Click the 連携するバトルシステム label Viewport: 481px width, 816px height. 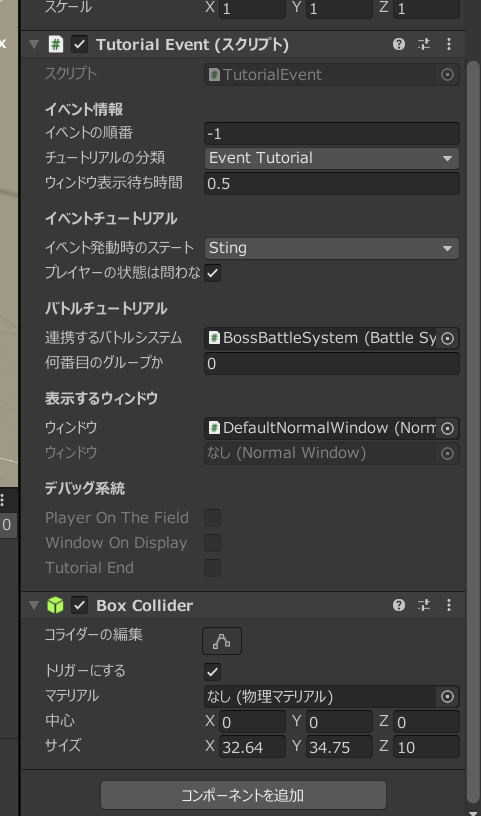click(x=113, y=338)
